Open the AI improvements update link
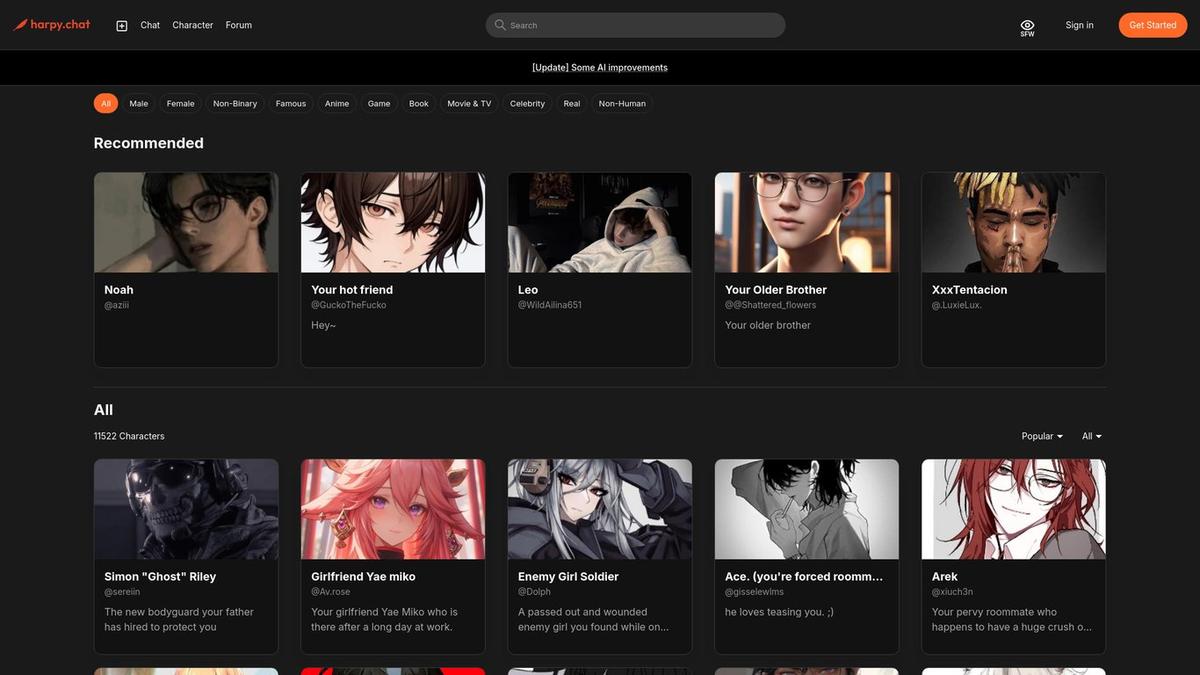The width and height of the screenshot is (1200, 675). pos(600,68)
